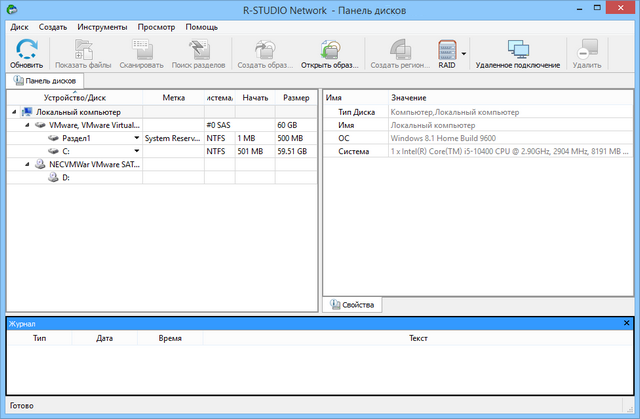The width and height of the screenshot is (640, 419).
Task: Click the Обновить refresh icon
Action: (27, 49)
